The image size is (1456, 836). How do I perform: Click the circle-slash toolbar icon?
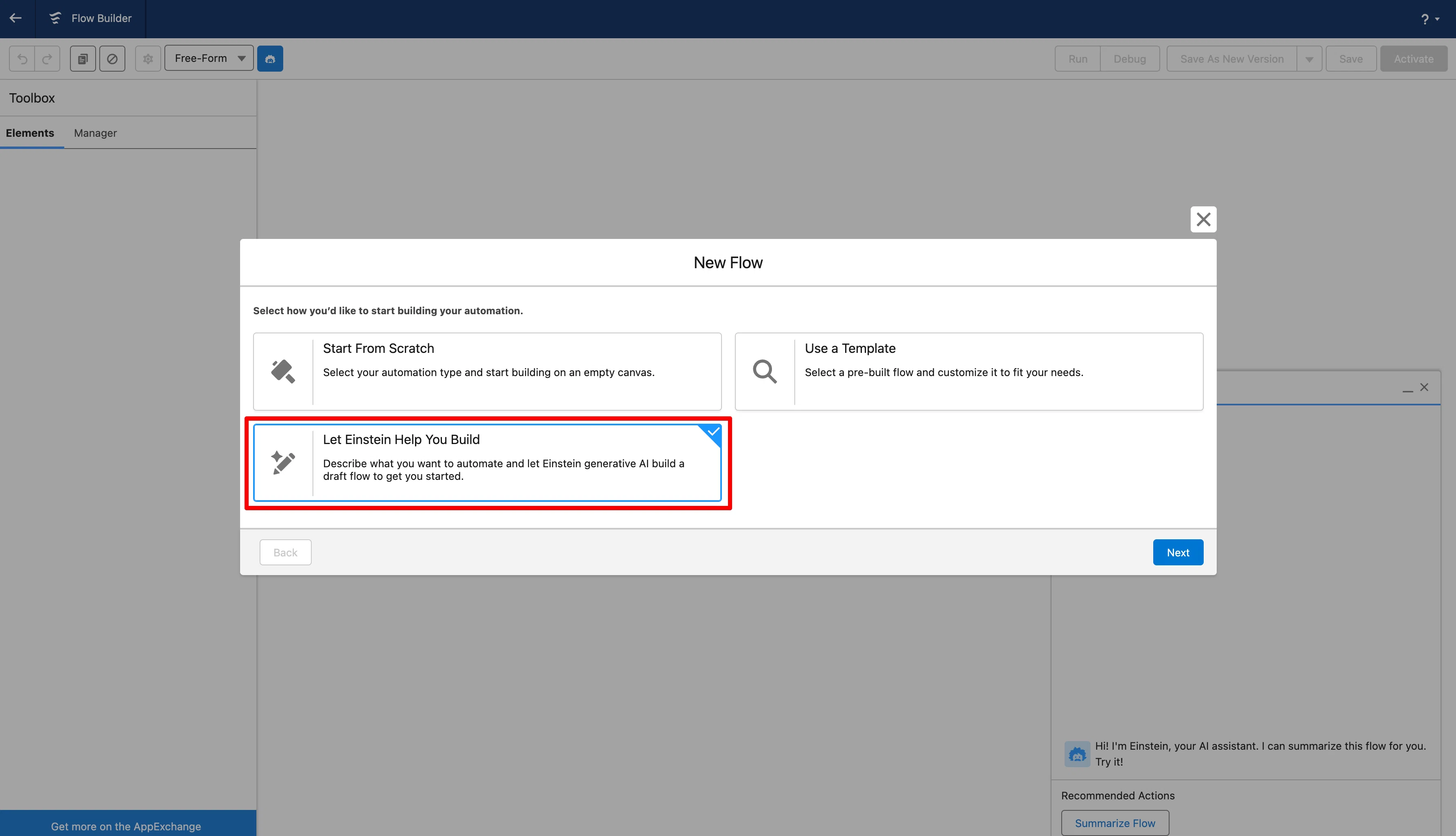point(112,59)
